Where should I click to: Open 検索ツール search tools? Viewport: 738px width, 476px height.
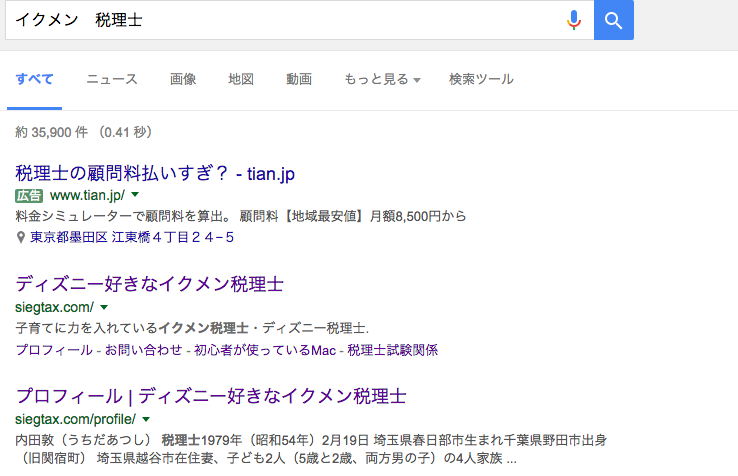481,80
